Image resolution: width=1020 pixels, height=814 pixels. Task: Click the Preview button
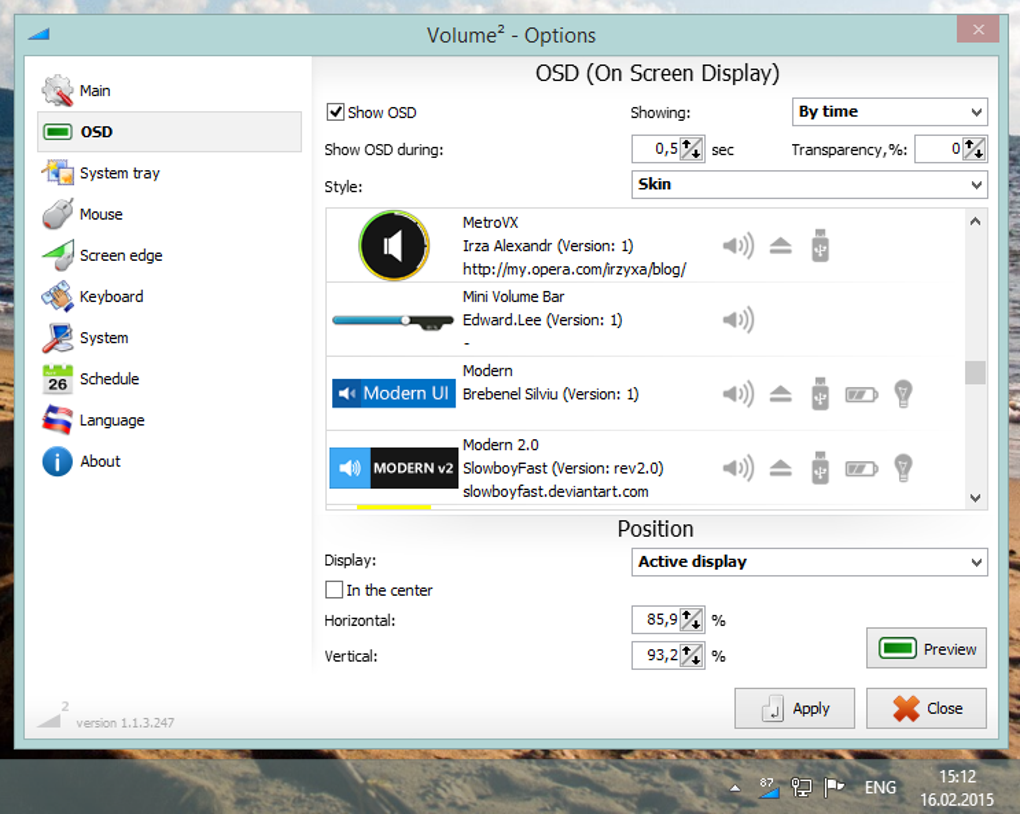point(926,648)
